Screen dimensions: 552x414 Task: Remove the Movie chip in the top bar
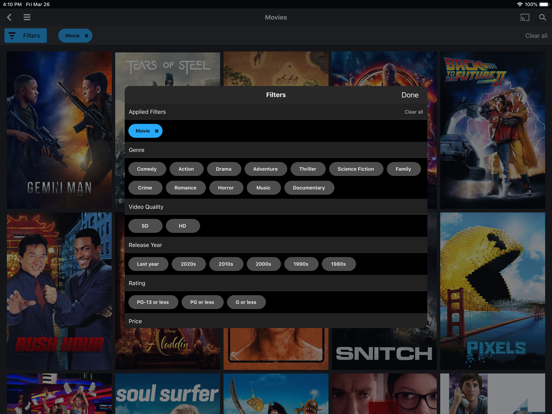[x=86, y=36]
